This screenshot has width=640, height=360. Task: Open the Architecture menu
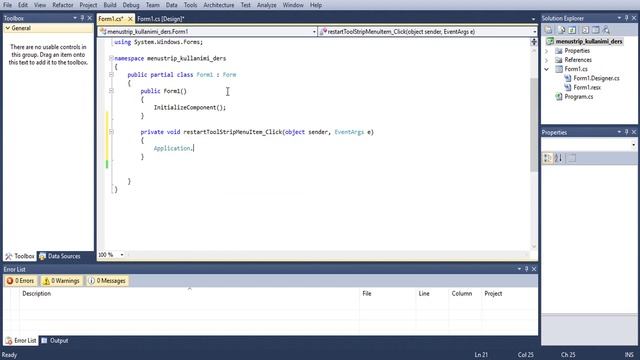pyautogui.click(x=219, y=5)
